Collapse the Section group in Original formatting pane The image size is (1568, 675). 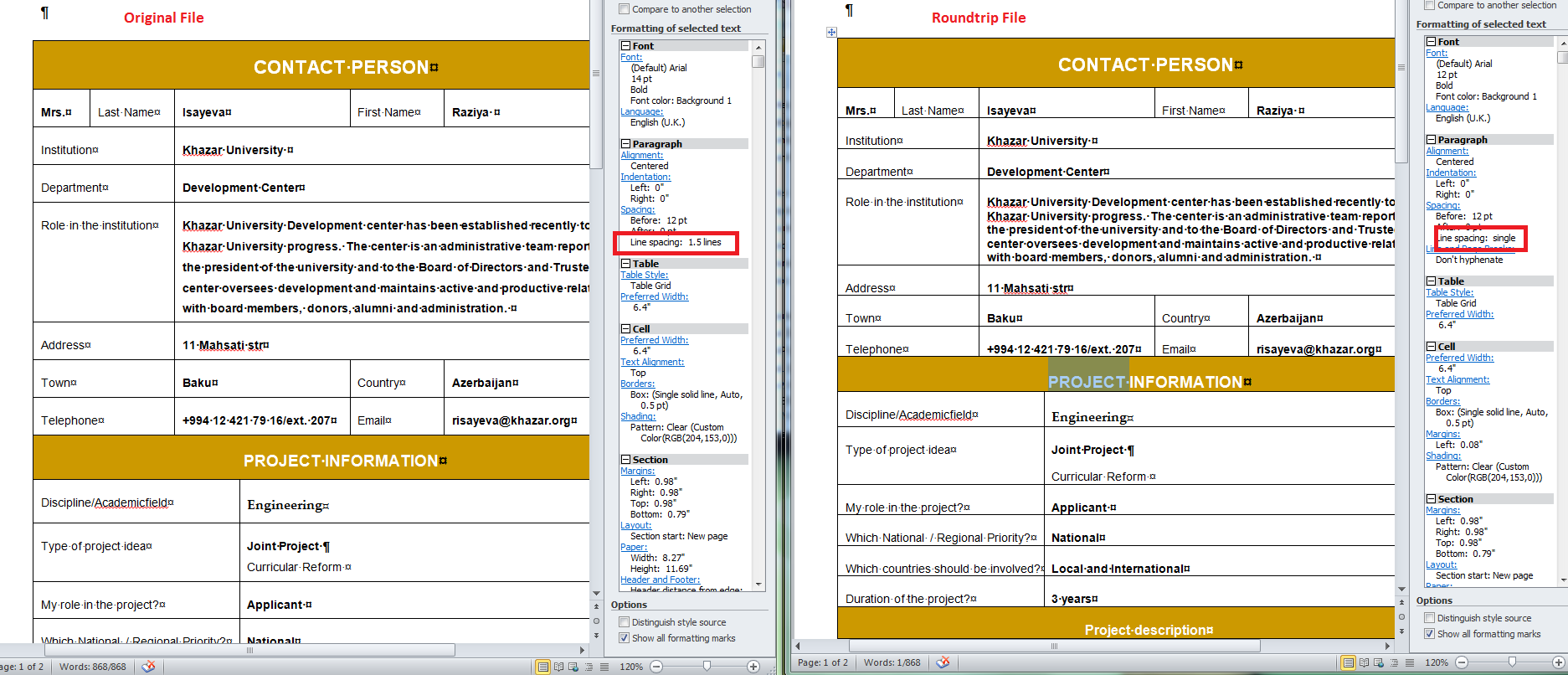tap(625, 460)
